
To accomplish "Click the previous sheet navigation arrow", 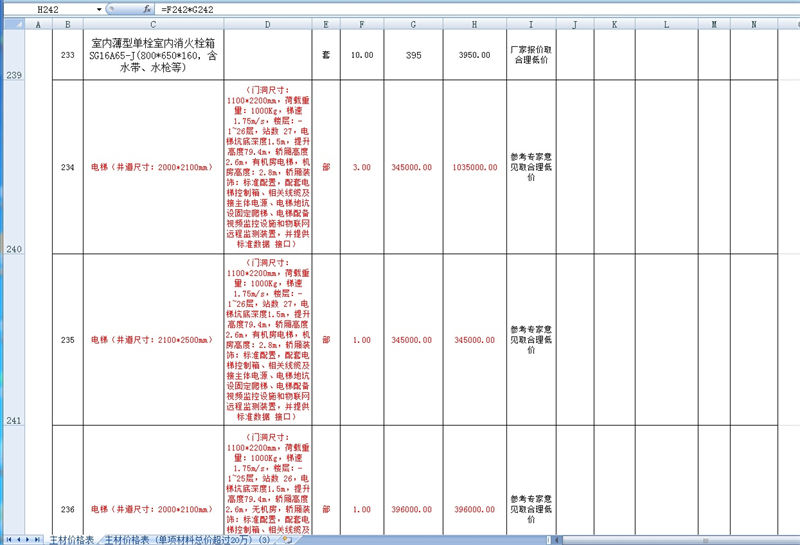I will [x=17, y=539].
